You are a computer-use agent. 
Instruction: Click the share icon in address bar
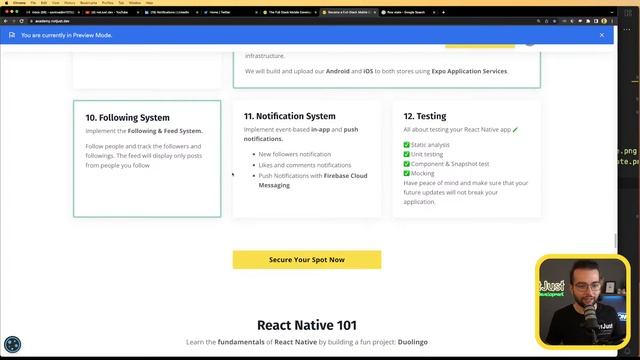[547, 21]
